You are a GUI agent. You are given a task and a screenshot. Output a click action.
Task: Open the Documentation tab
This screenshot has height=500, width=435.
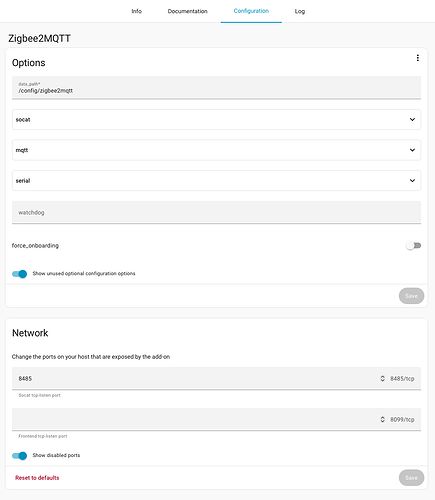point(188,11)
